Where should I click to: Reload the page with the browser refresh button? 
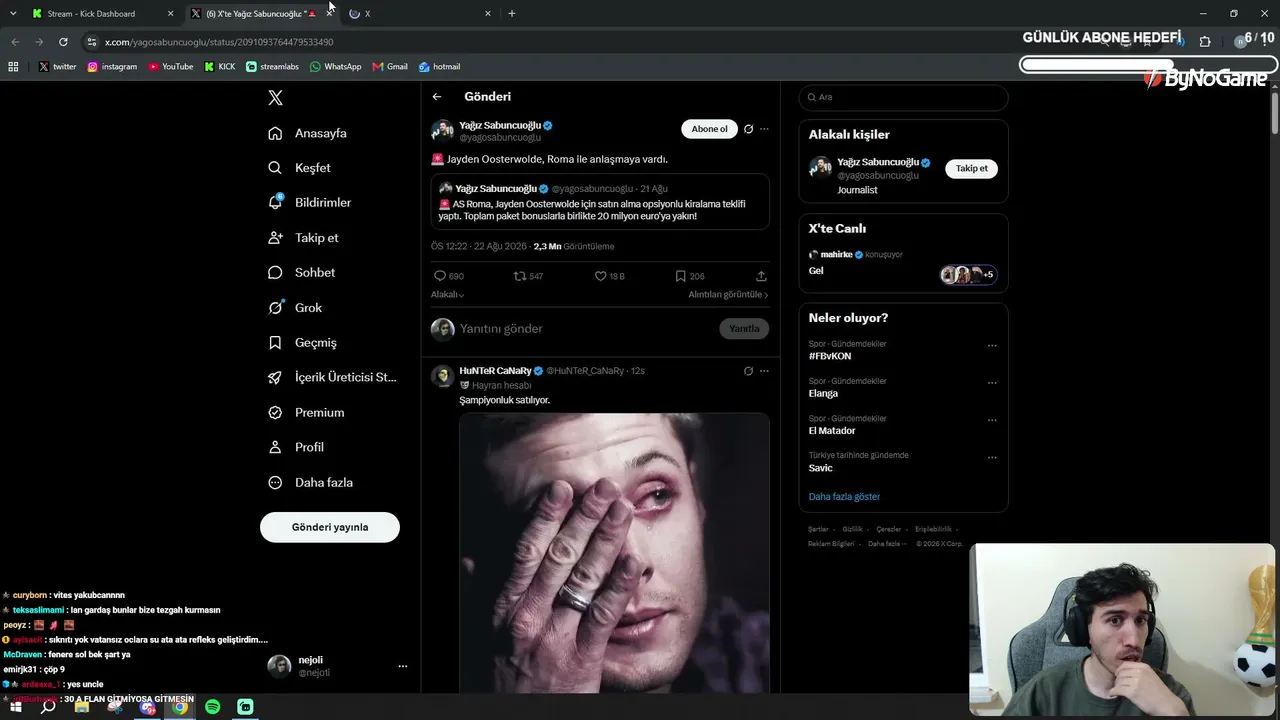tap(63, 42)
